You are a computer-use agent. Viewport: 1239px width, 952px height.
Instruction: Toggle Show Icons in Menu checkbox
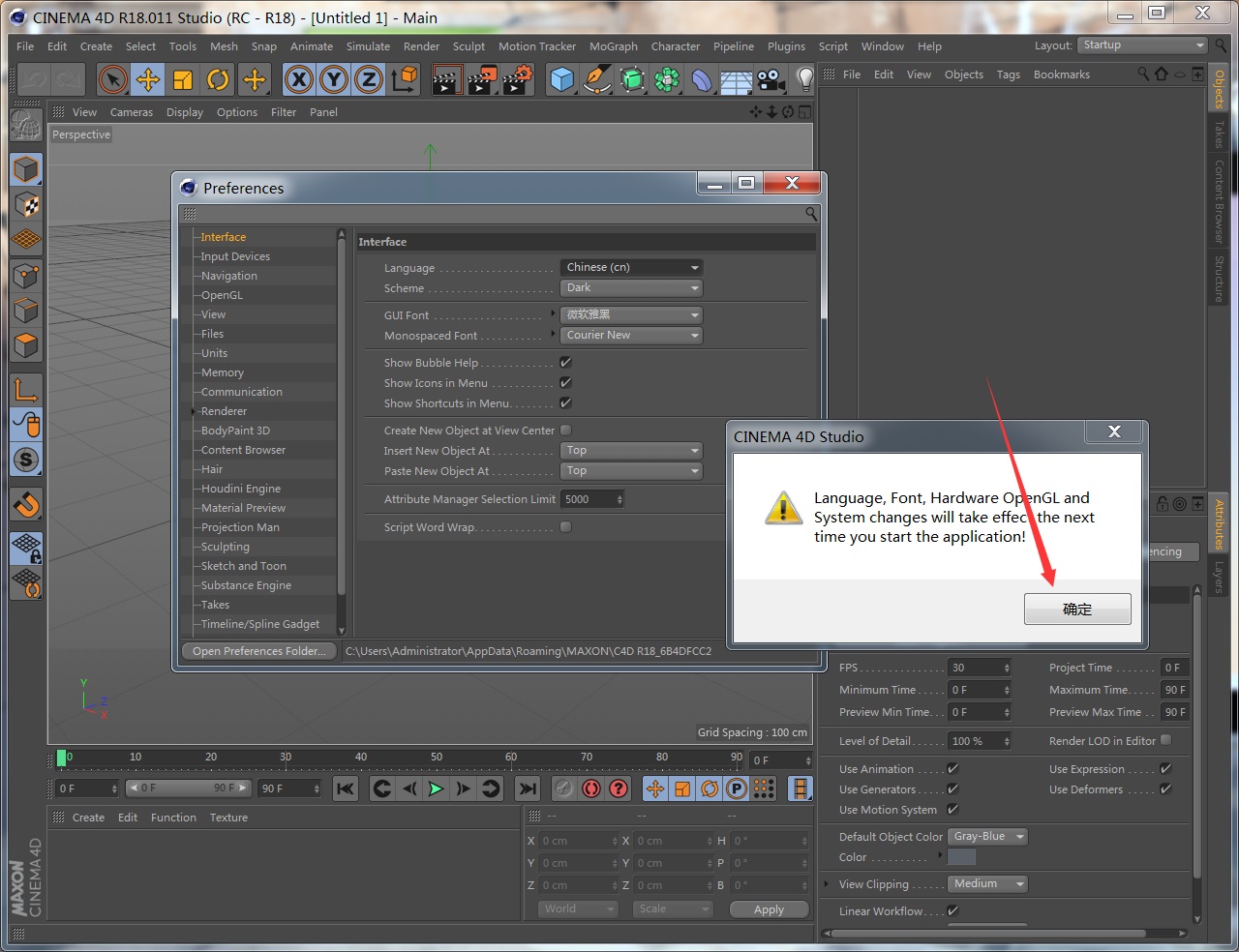point(566,382)
